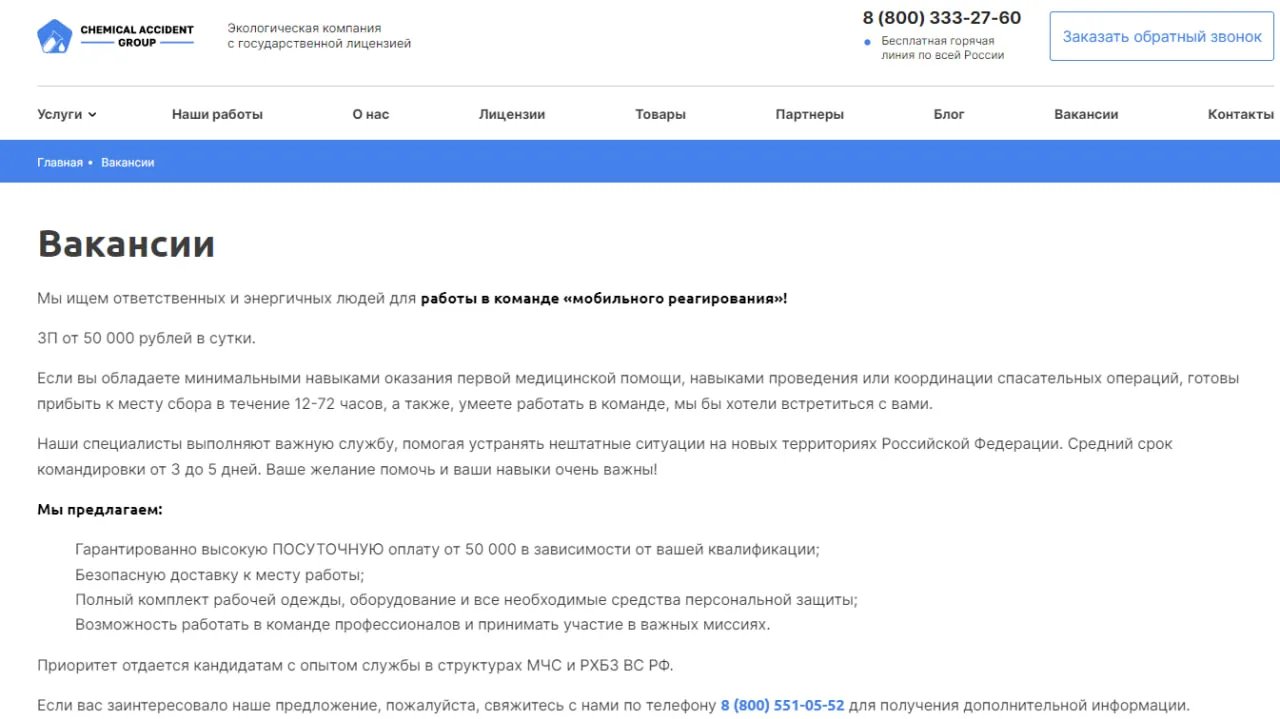1280x719 pixels.
Task: Expand the chevron next to Услуги
Action: point(93,115)
